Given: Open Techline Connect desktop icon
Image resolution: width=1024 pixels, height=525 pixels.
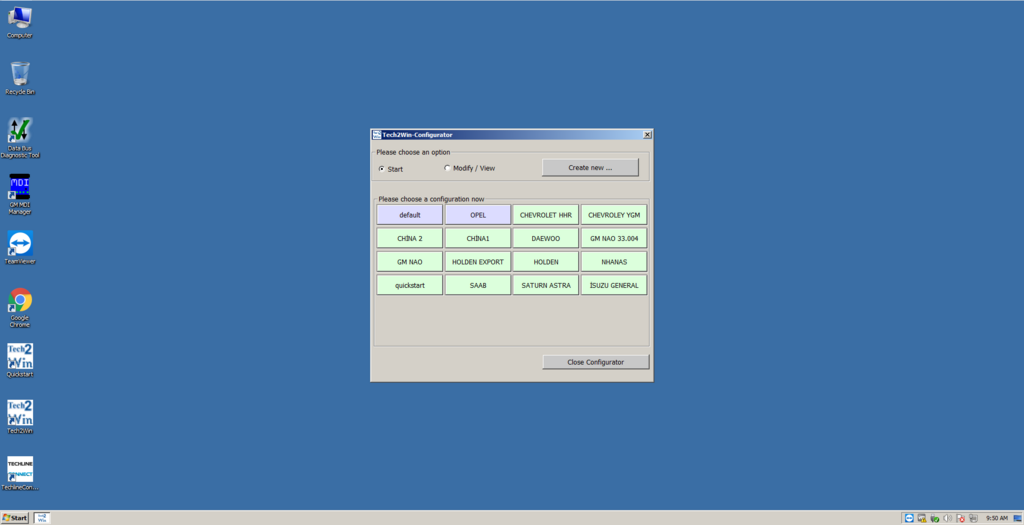Looking at the screenshot, I should [20, 470].
